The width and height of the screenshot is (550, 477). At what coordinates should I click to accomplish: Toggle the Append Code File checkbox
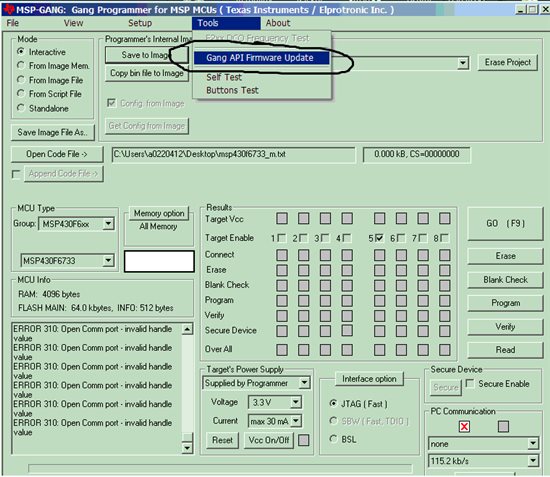pyautogui.click(x=16, y=174)
